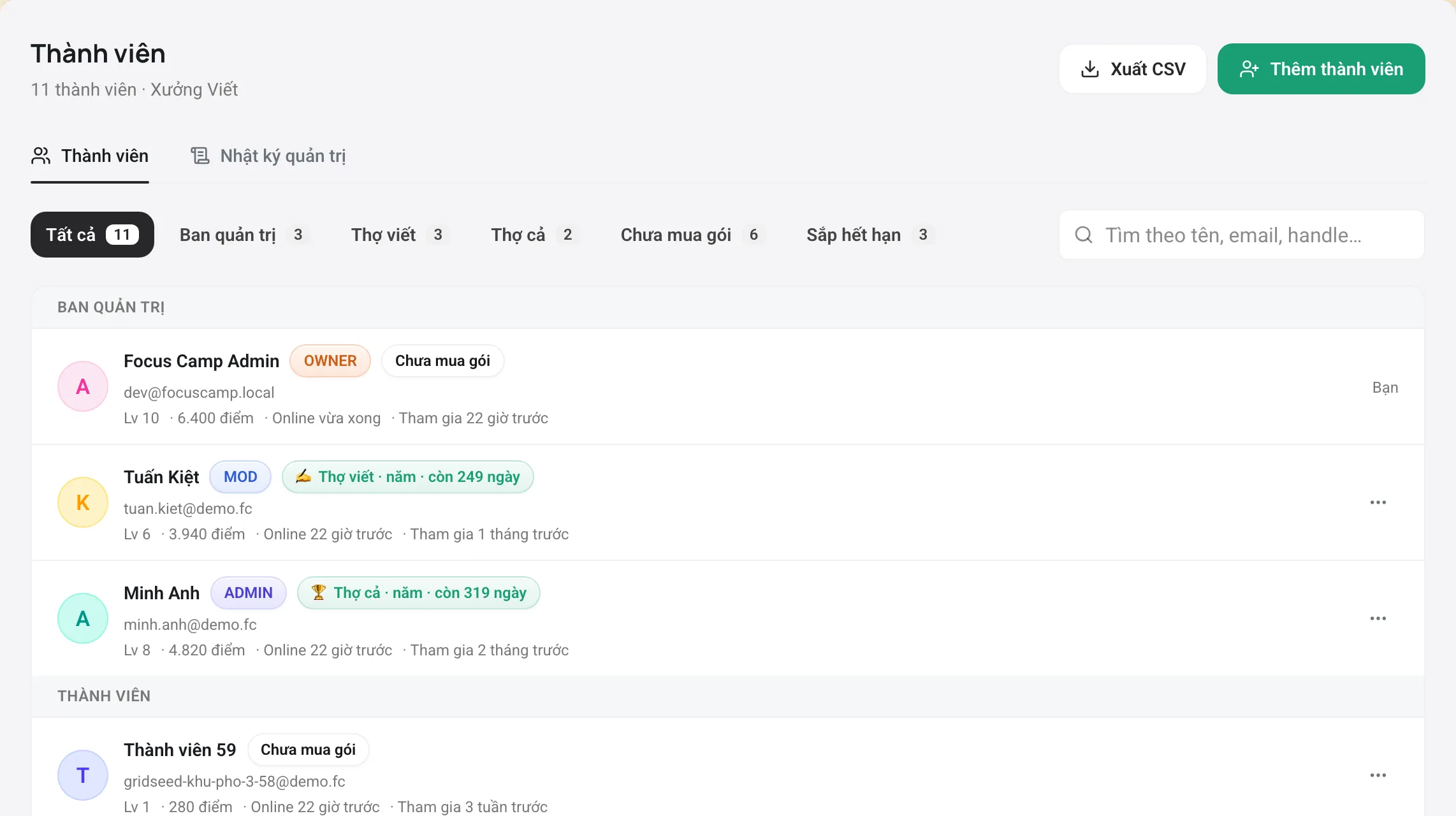
Task: Click the name Minh Anh
Action: (161, 593)
